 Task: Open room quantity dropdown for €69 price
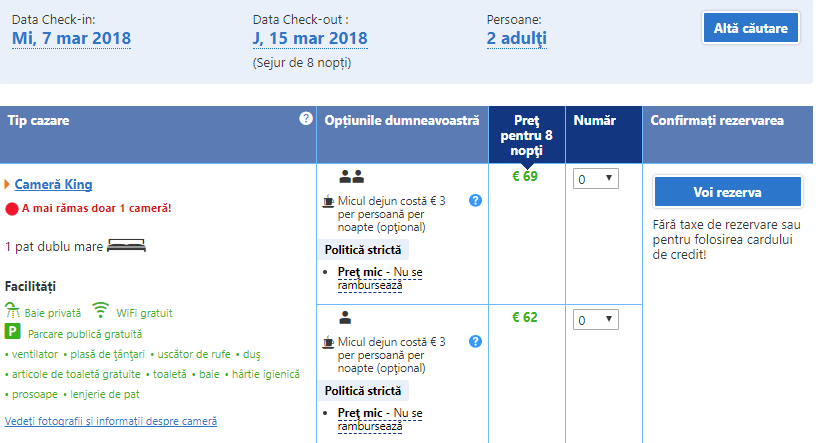[x=597, y=179]
